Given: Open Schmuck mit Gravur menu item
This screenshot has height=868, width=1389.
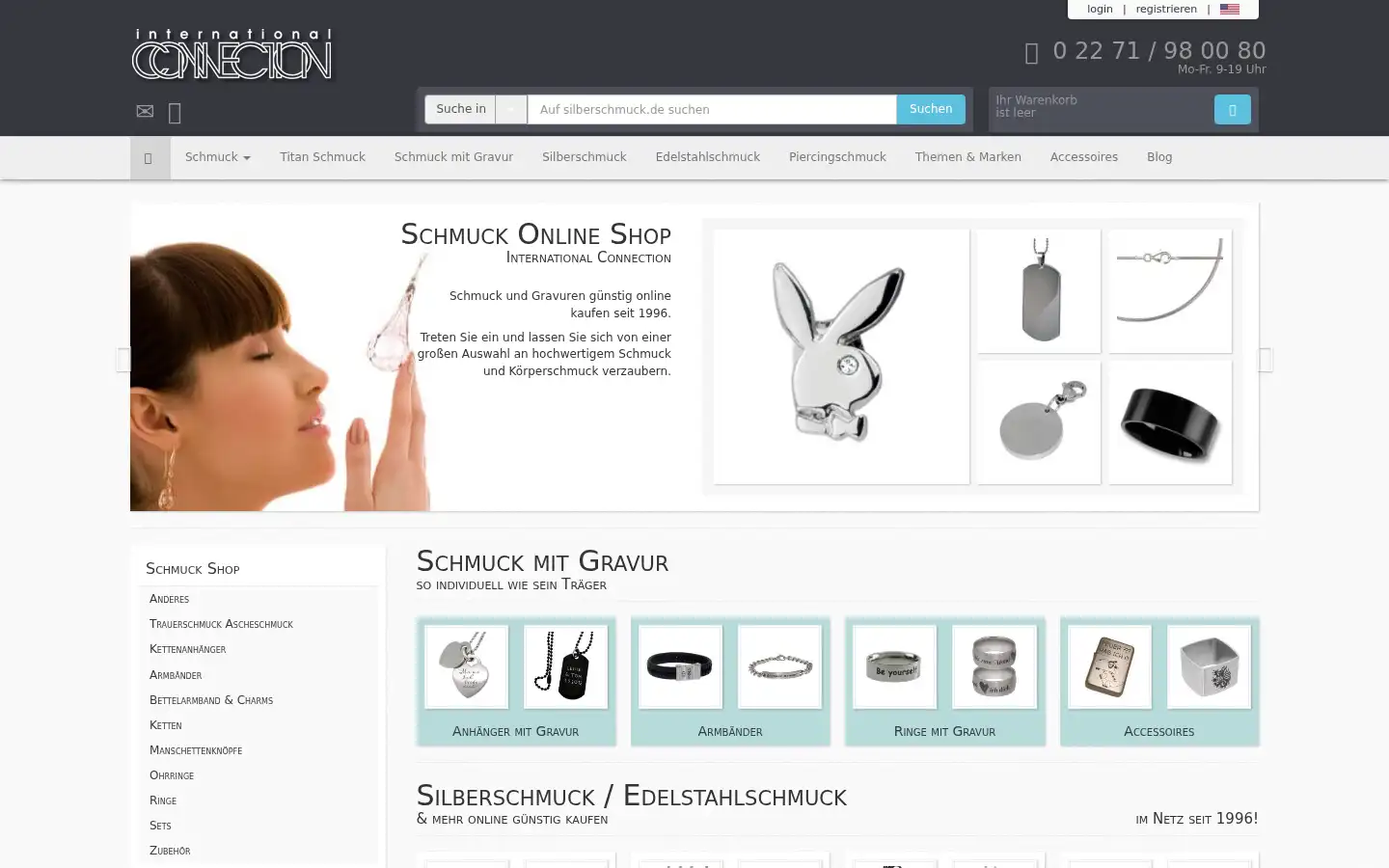Looking at the screenshot, I should tap(453, 157).
